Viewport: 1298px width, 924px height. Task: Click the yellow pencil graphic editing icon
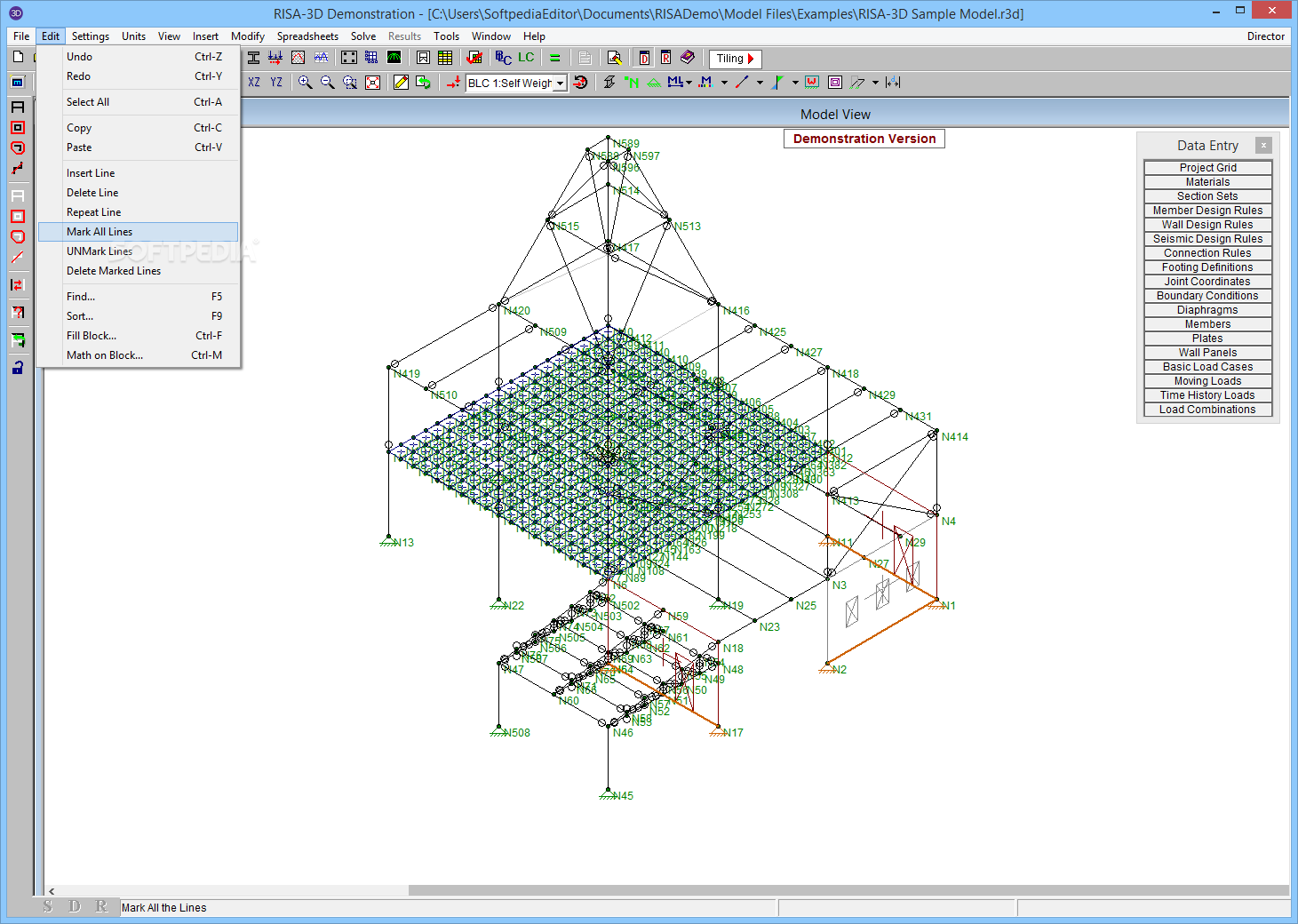[x=401, y=83]
